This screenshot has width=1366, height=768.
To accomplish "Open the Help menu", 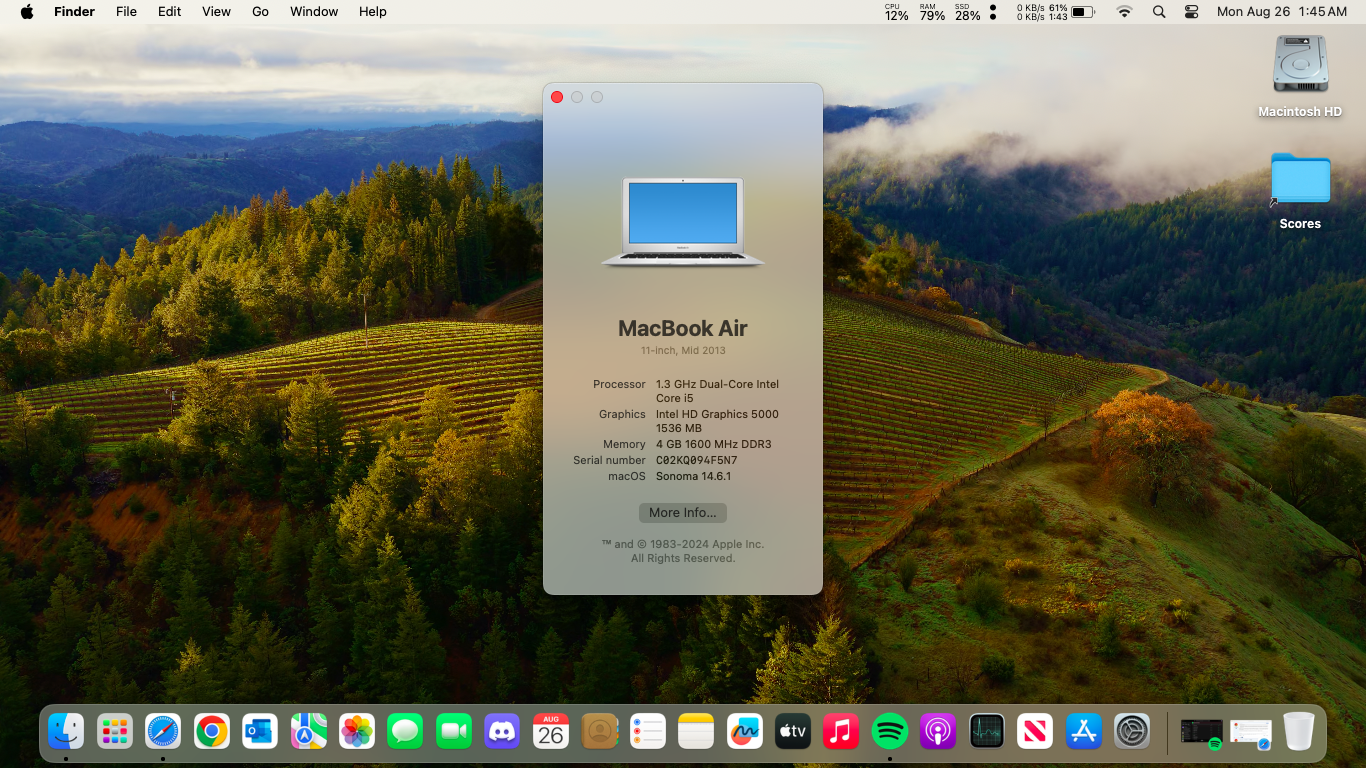I will [x=372, y=12].
